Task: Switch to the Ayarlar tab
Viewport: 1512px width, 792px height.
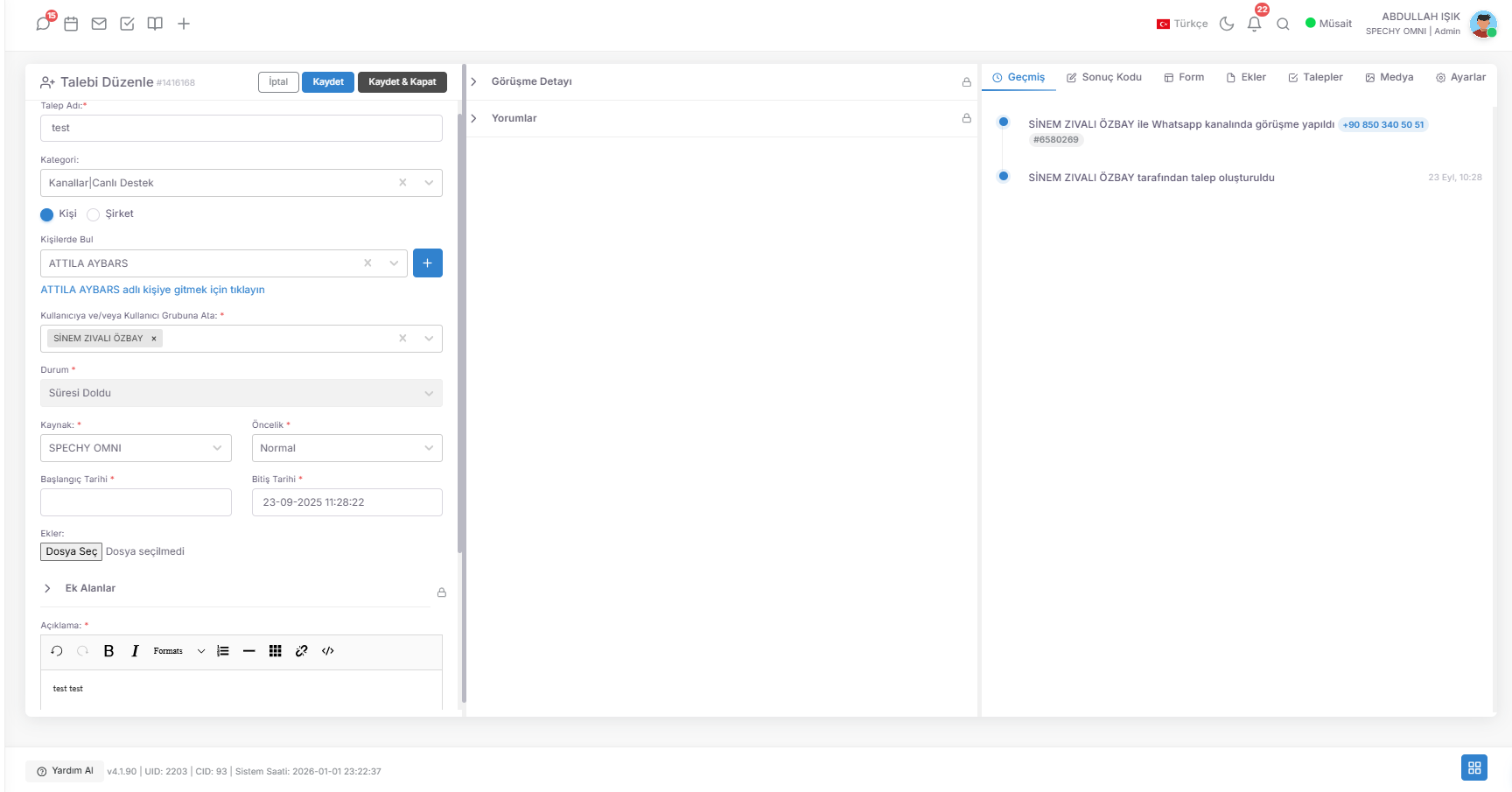Action: coord(1460,77)
